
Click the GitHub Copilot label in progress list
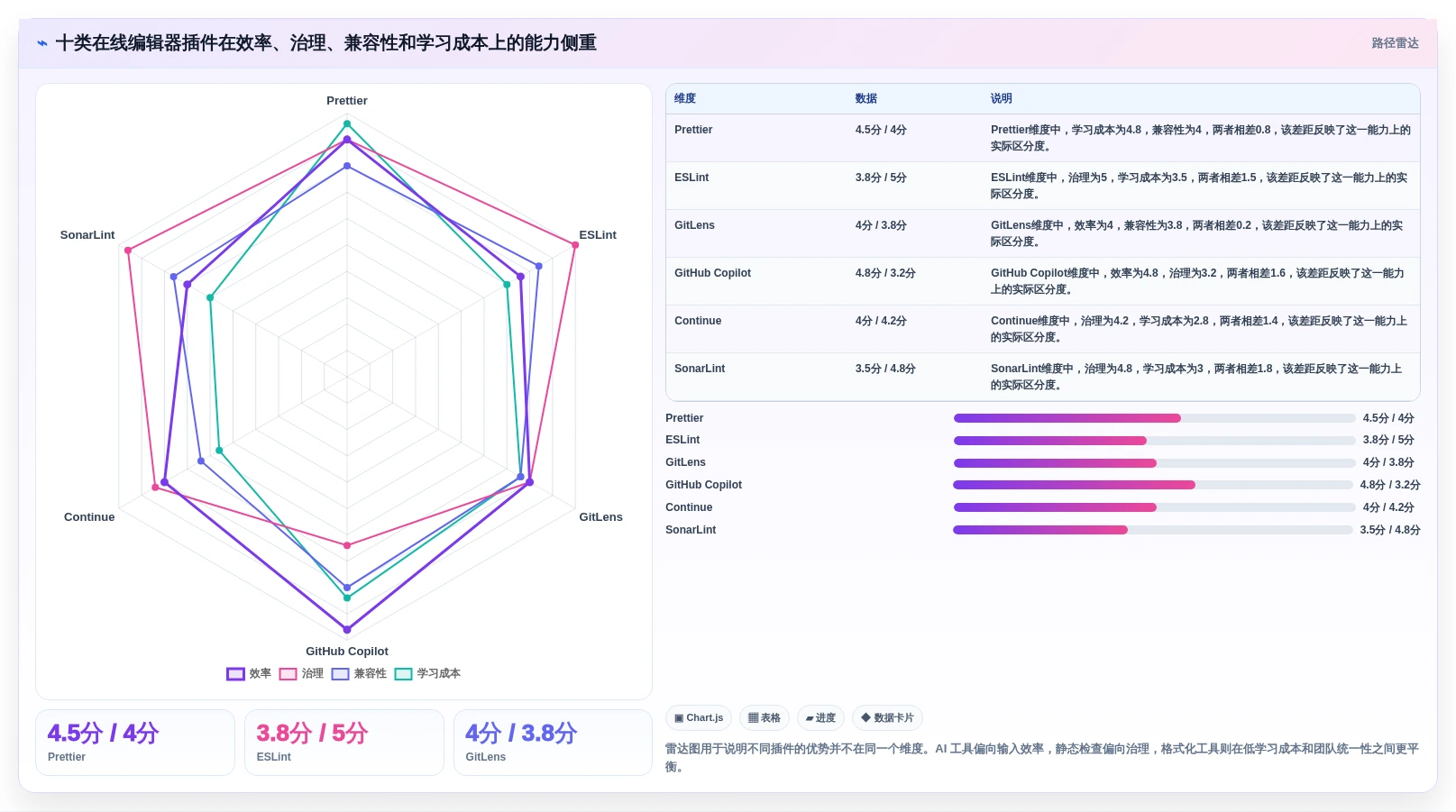703,485
